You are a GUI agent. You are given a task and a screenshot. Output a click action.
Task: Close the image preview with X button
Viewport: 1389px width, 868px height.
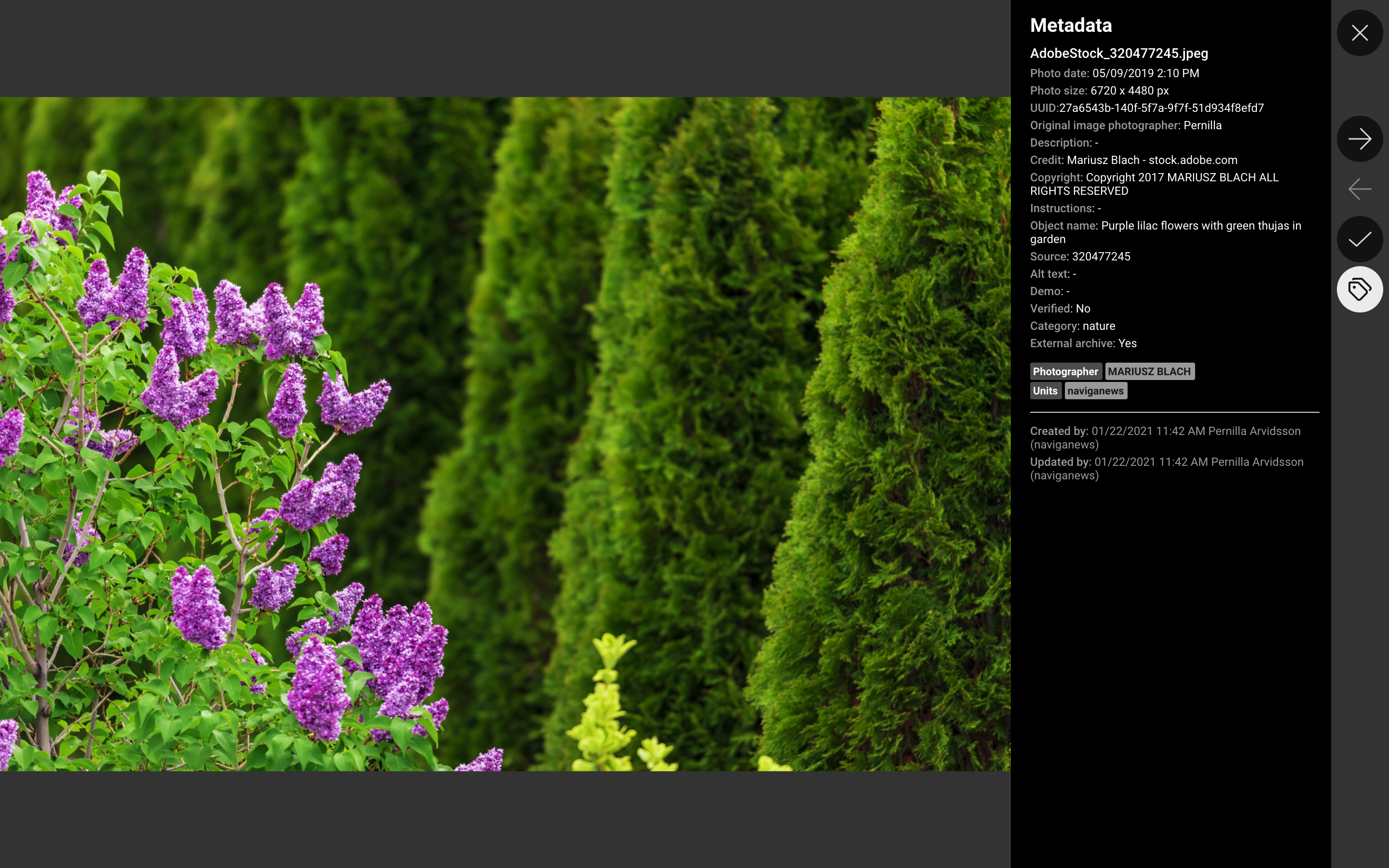pyautogui.click(x=1359, y=33)
